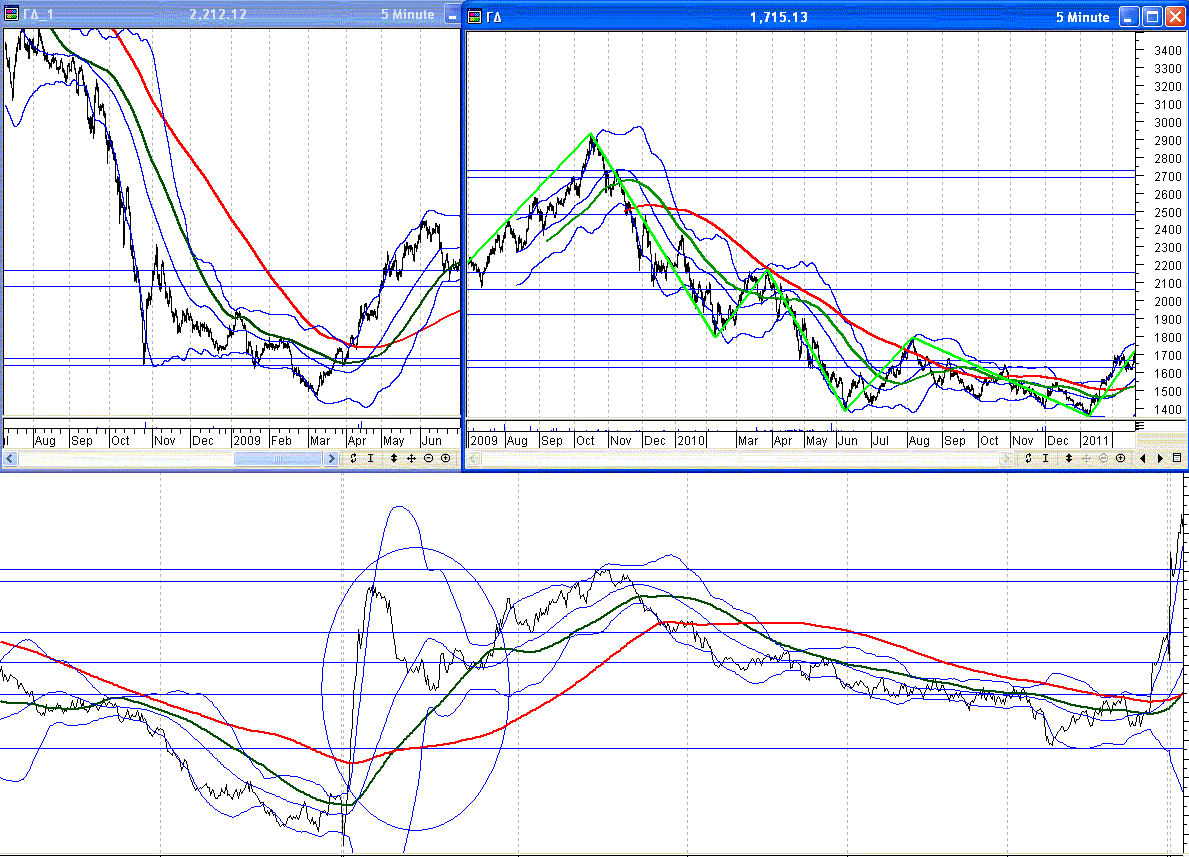This screenshot has width=1189, height=857.
Task: Click the refresh icon in right chart toolbar
Action: (x=1028, y=458)
